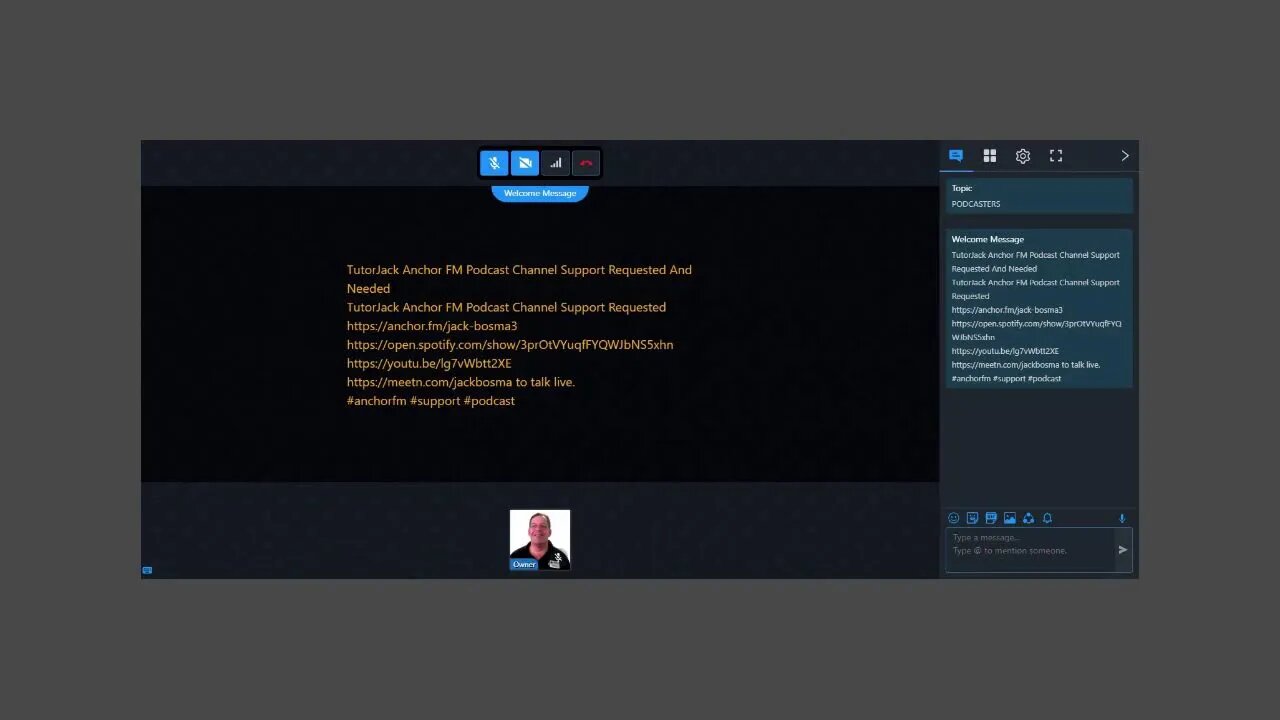Click the Welcome Message heading in the side panel

point(988,239)
